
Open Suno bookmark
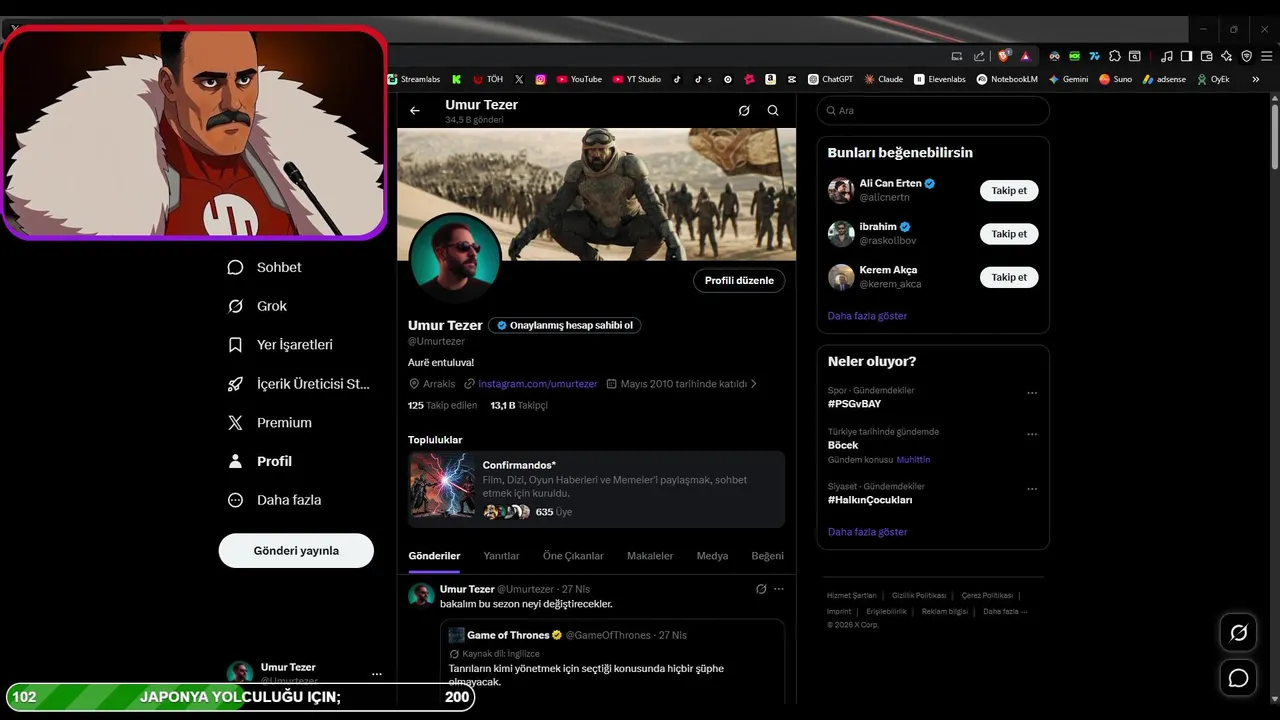(1116, 79)
